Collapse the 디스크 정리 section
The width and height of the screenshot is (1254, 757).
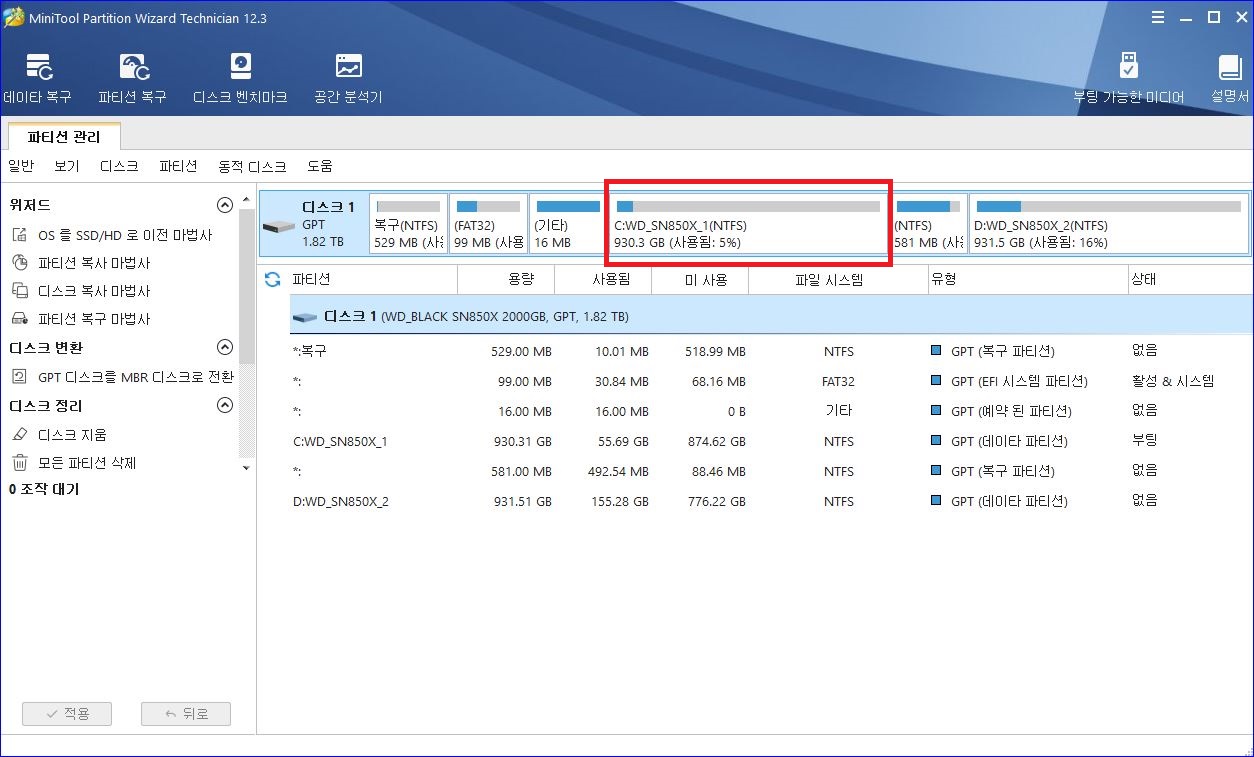225,406
